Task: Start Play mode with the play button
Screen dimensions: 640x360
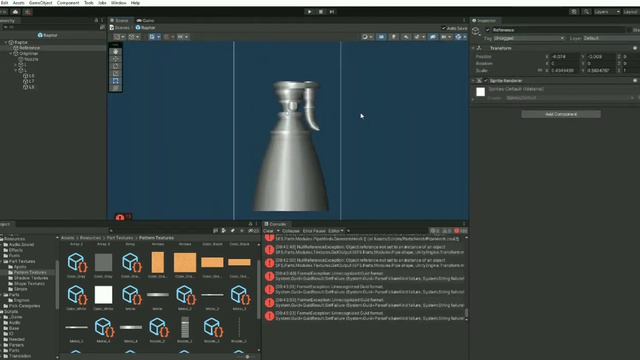Action: 309,12
